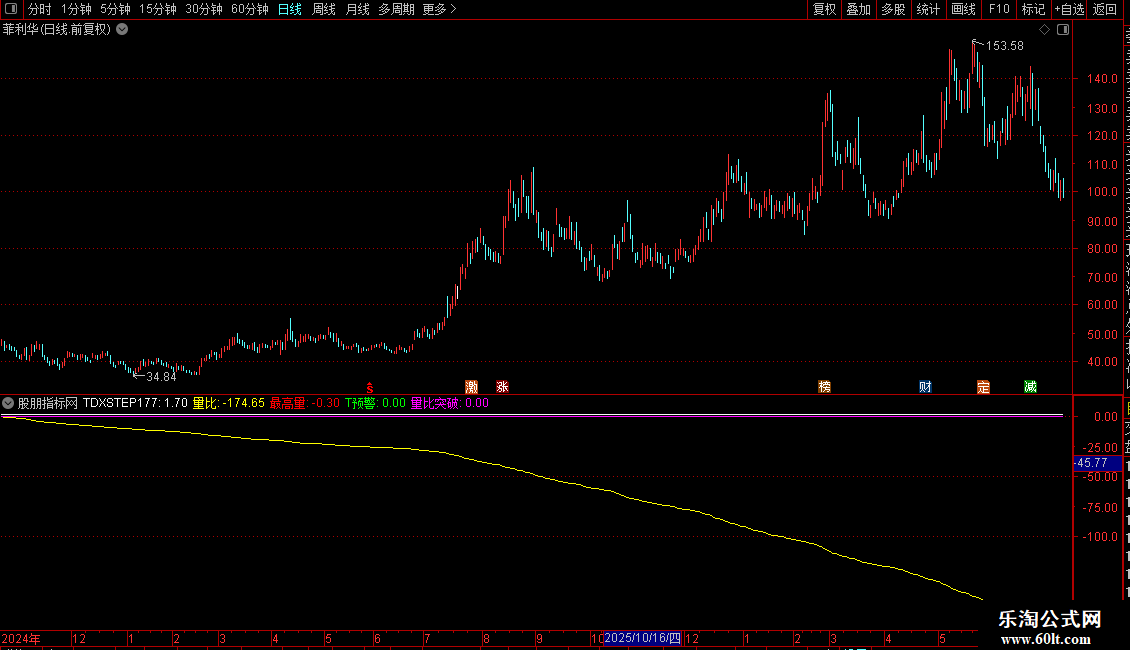Open the 定 event marker

tap(983, 387)
